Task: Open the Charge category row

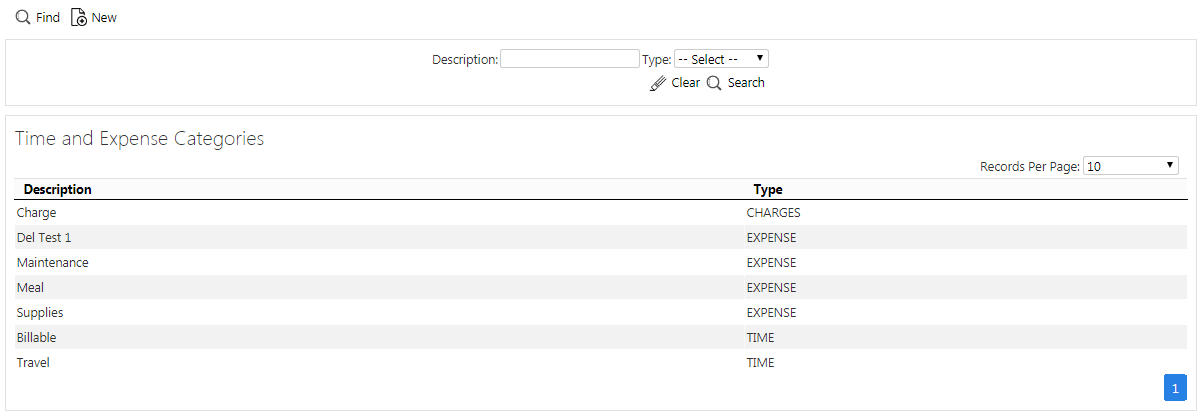Action: click(601, 213)
